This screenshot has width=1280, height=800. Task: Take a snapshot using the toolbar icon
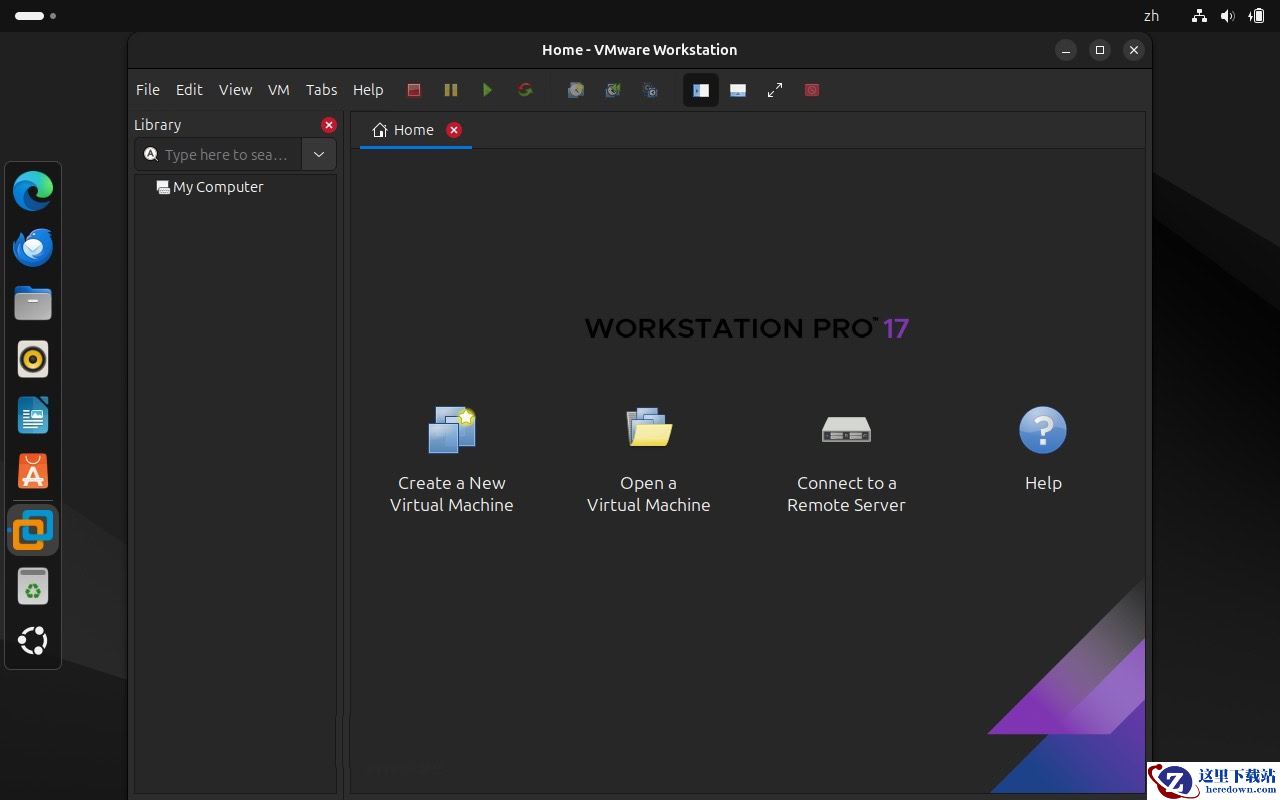pos(576,90)
